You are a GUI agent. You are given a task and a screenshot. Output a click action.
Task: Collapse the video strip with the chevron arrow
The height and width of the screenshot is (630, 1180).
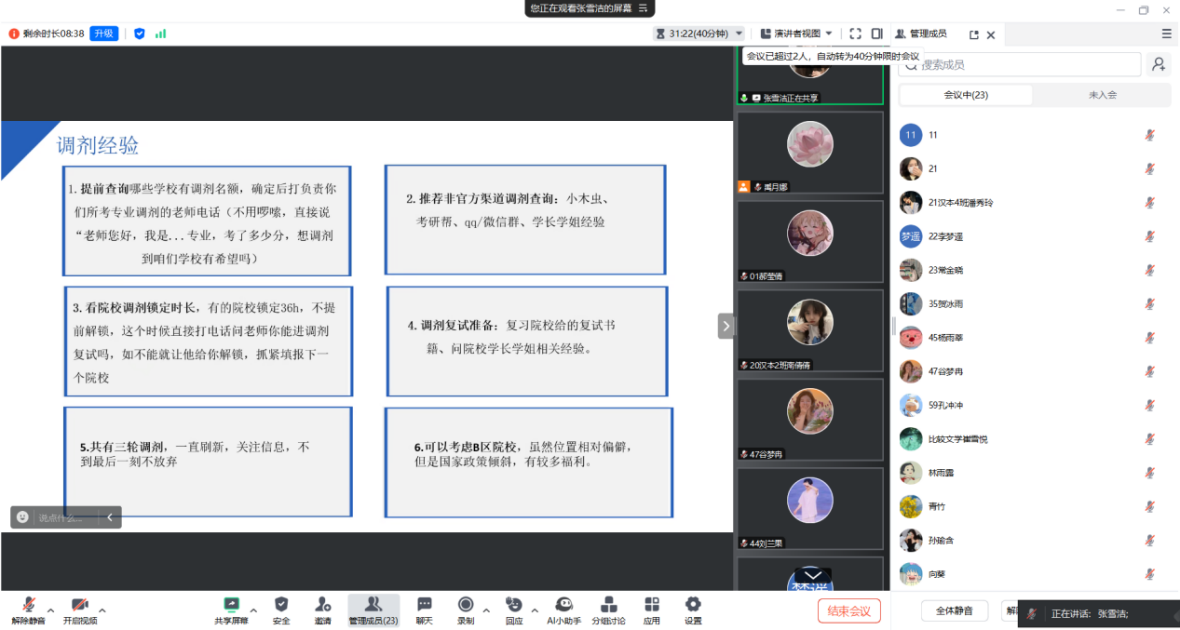[726, 326]
